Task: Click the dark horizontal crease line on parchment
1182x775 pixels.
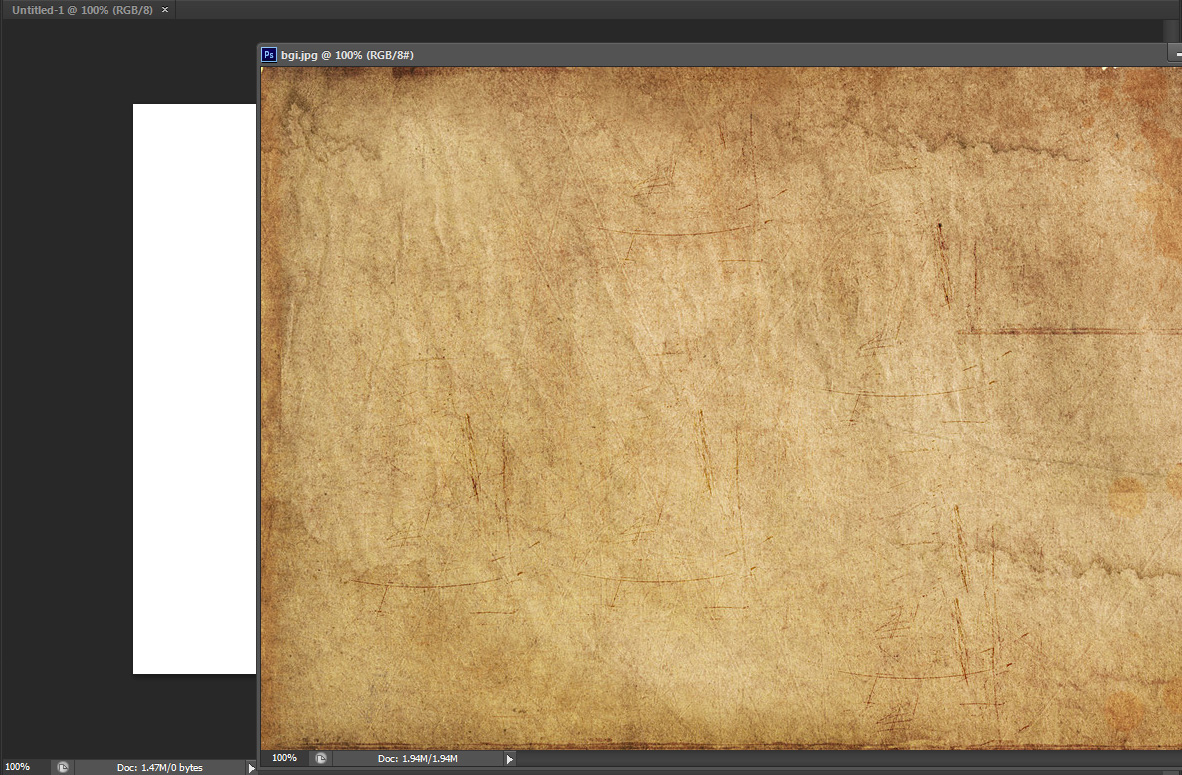Action: [x=1072, y=331]
